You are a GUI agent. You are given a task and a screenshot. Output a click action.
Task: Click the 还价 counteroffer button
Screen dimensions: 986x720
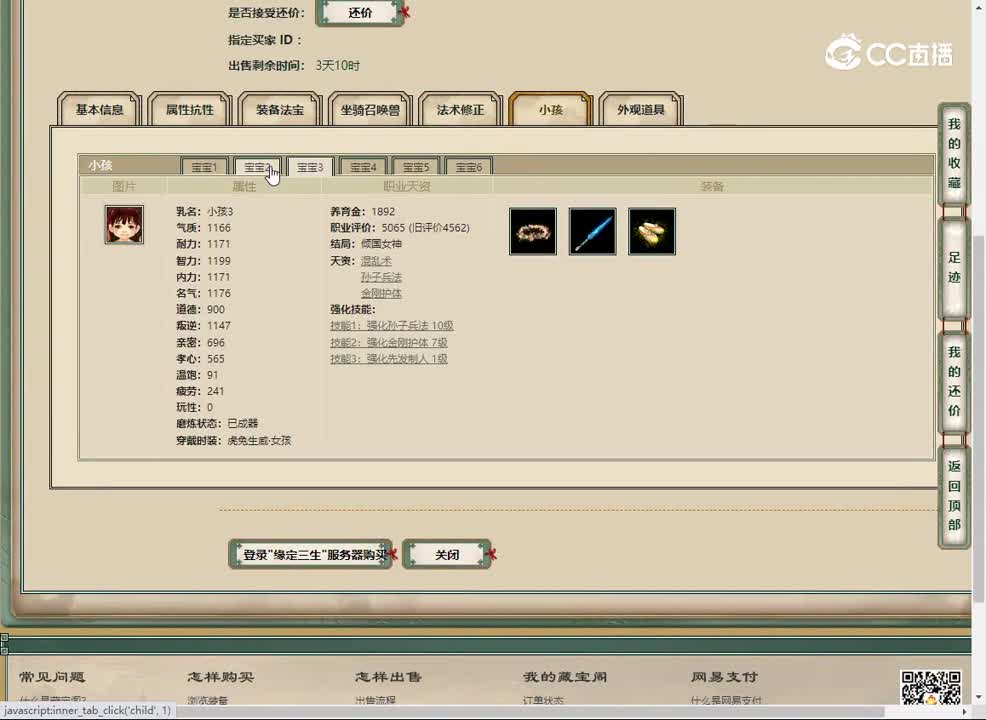360,13
